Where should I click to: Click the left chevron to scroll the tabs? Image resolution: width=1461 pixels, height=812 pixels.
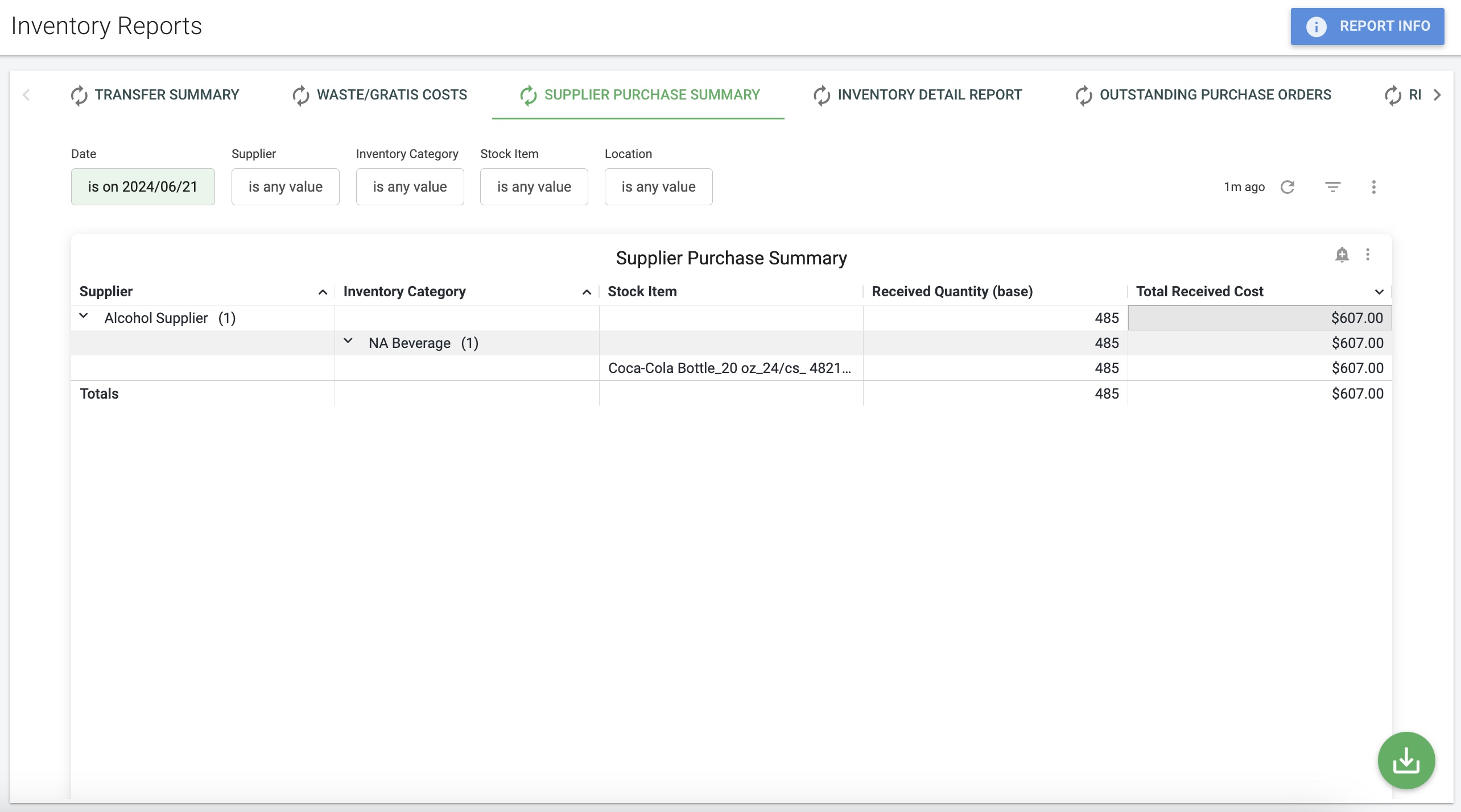[x=27, y=95]
